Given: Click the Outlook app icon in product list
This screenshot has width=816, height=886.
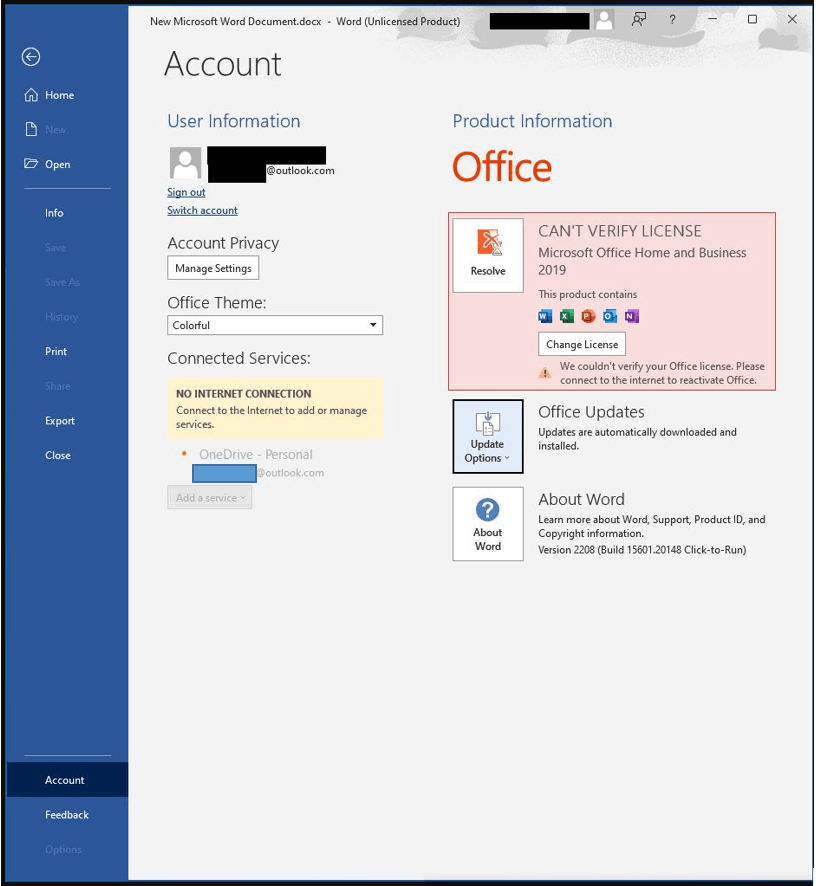Looking at the screenshot, I should point(610,316).
